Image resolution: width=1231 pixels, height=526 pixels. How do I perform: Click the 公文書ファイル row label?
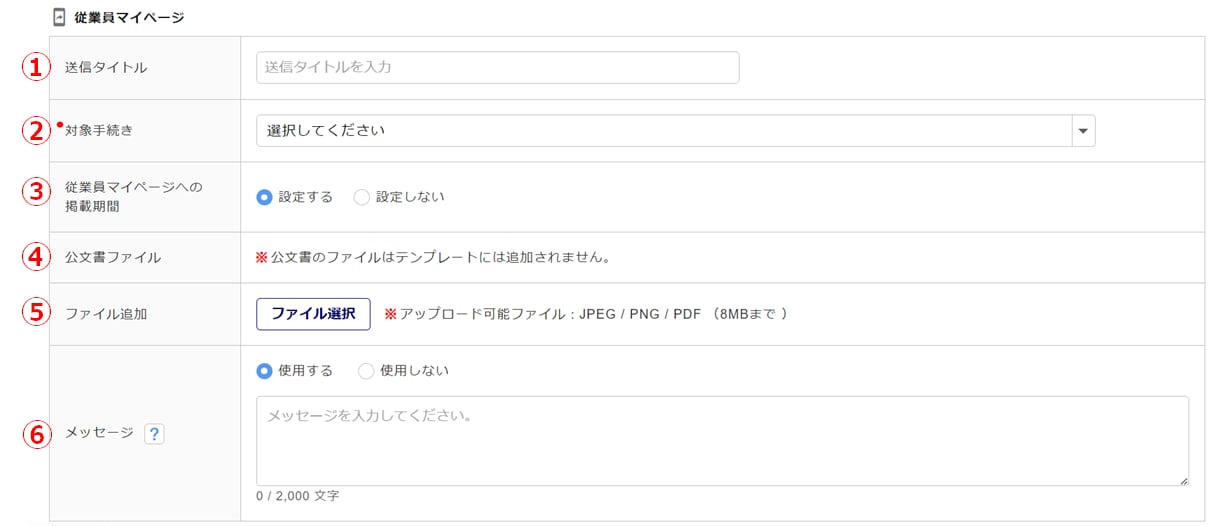(x=113, y=257)
